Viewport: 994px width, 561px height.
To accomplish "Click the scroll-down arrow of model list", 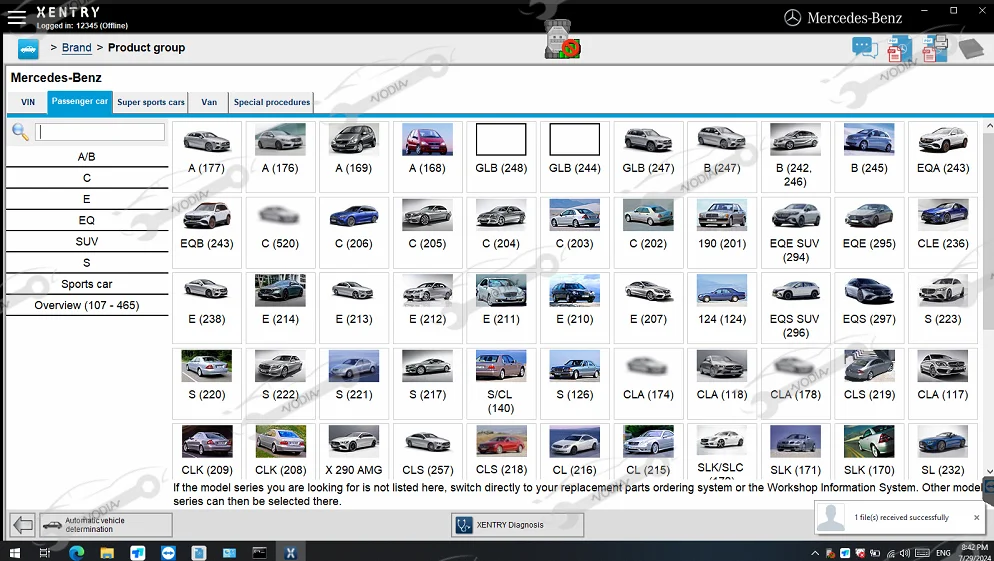I will point(989,472).
